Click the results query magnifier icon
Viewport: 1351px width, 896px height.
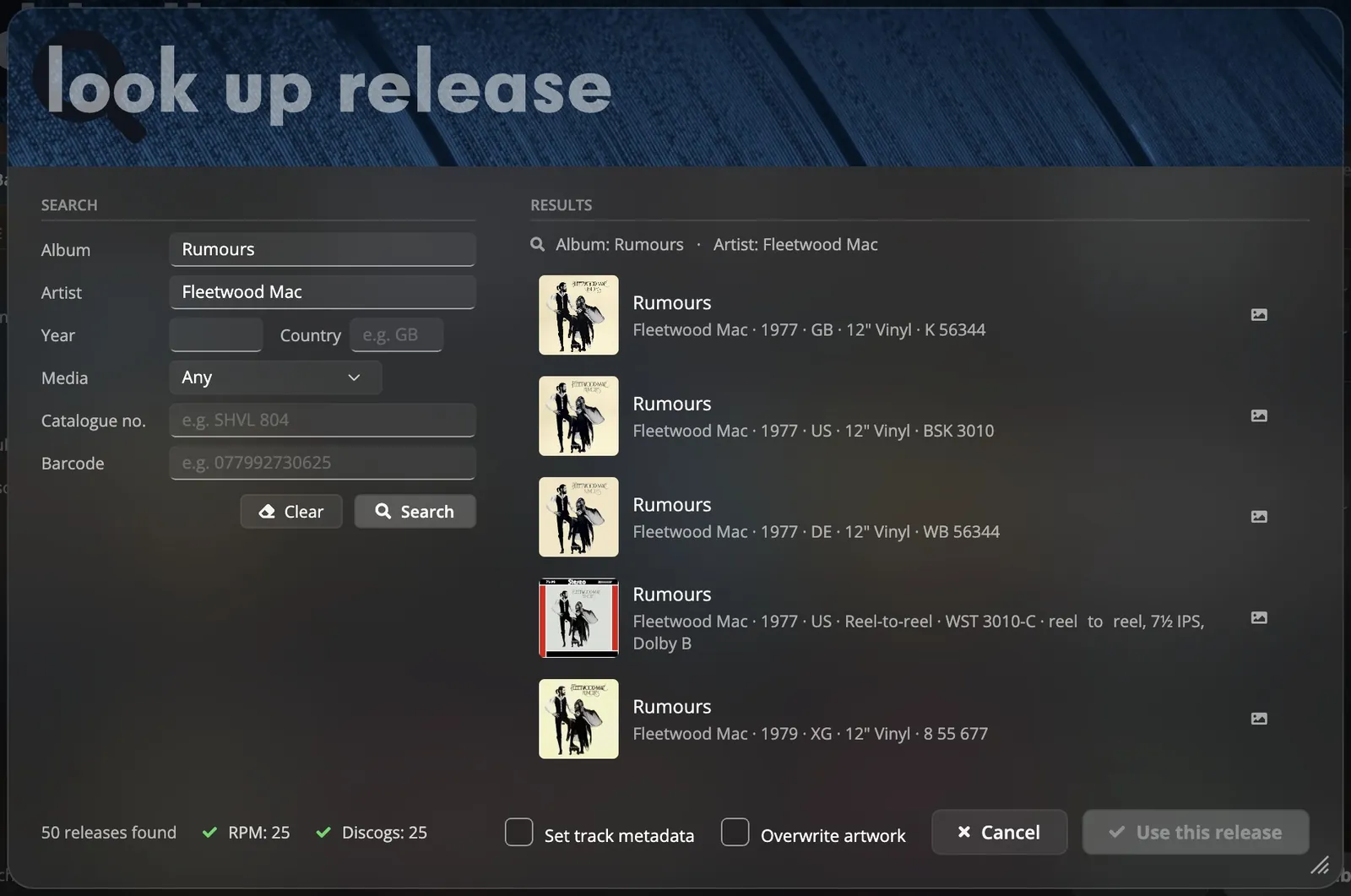pyautogui.click(x=537, y=244)
